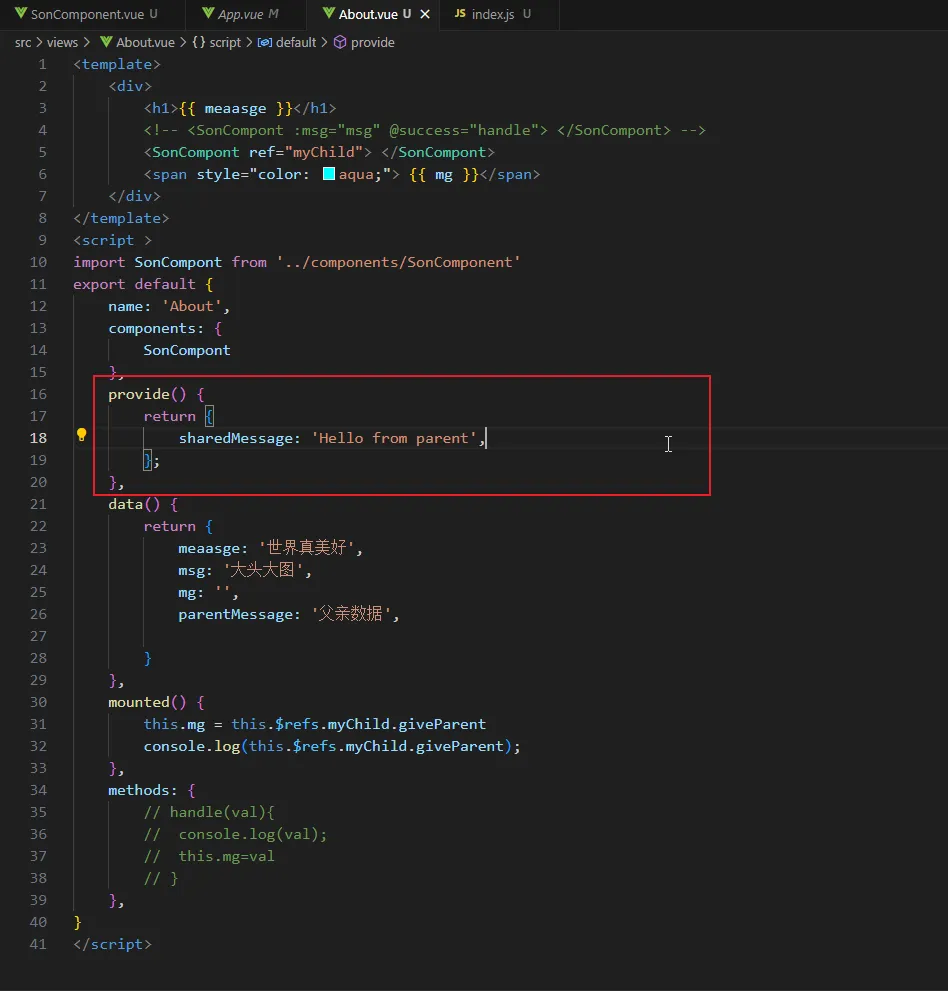Screen dimensions: 948x991
Task: Click 'sharedMessage' on line 18
Action: click(x=235, y=438)
